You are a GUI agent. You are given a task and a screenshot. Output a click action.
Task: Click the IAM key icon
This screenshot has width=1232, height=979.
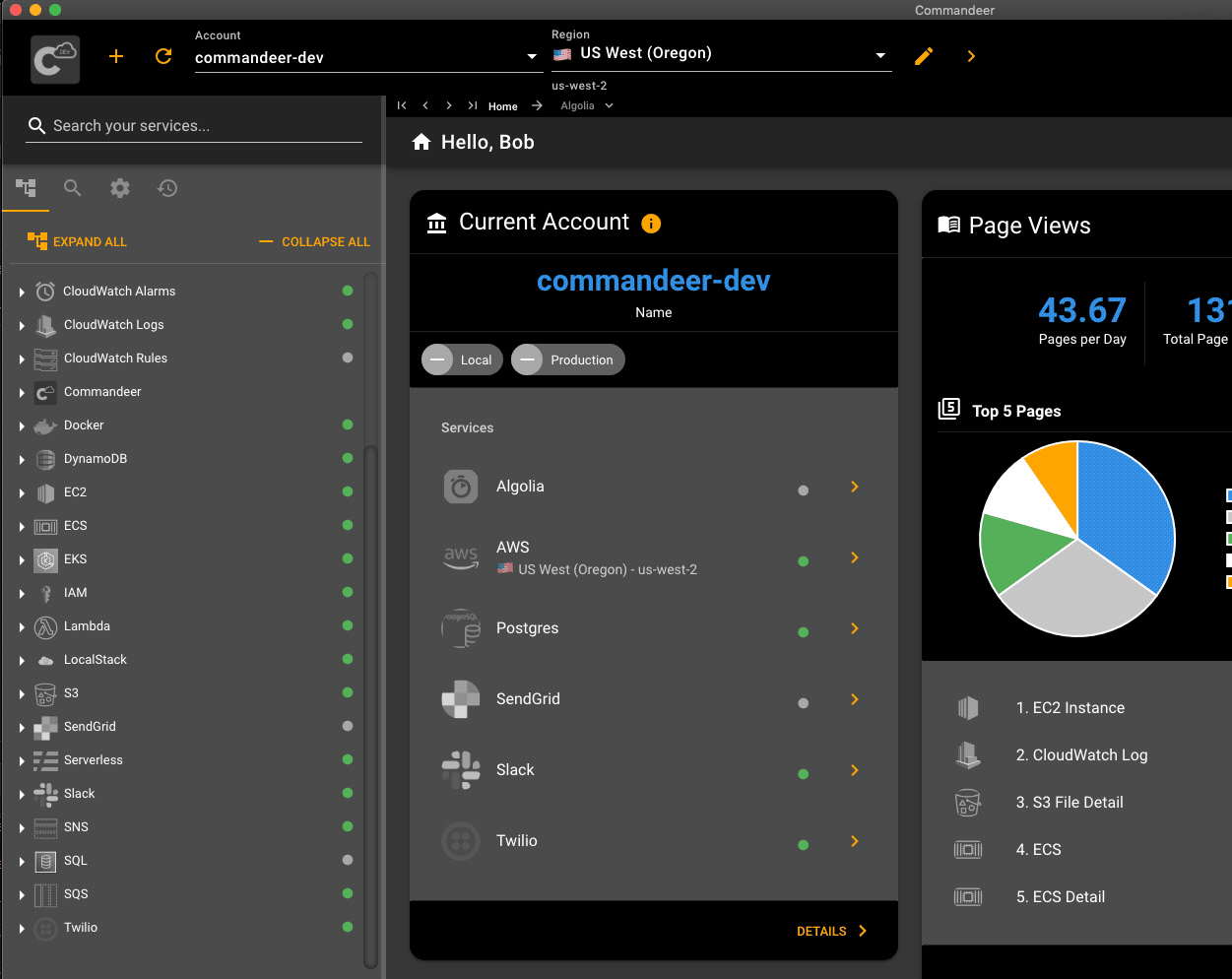click(x=45, y=593)
